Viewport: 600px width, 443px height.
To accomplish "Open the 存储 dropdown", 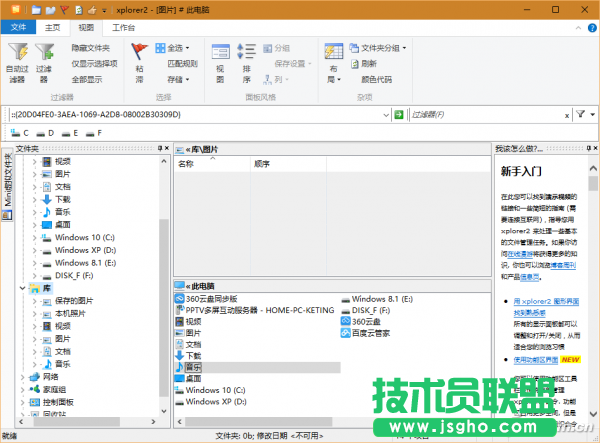I will point(178,80).
